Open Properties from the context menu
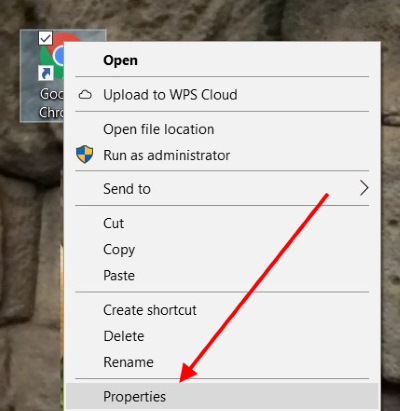This screenshot has height=411, width=400. coord(222,396)
